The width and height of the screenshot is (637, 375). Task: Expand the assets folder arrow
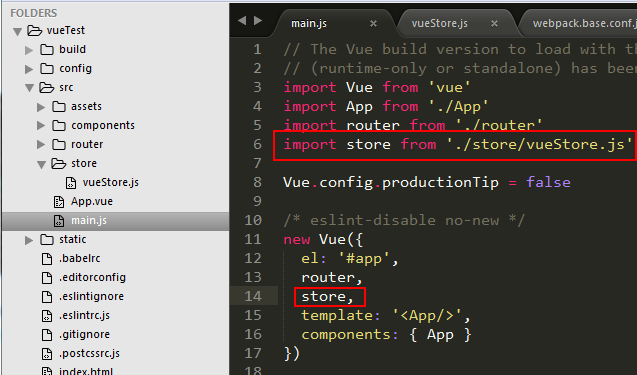[41, 107]
